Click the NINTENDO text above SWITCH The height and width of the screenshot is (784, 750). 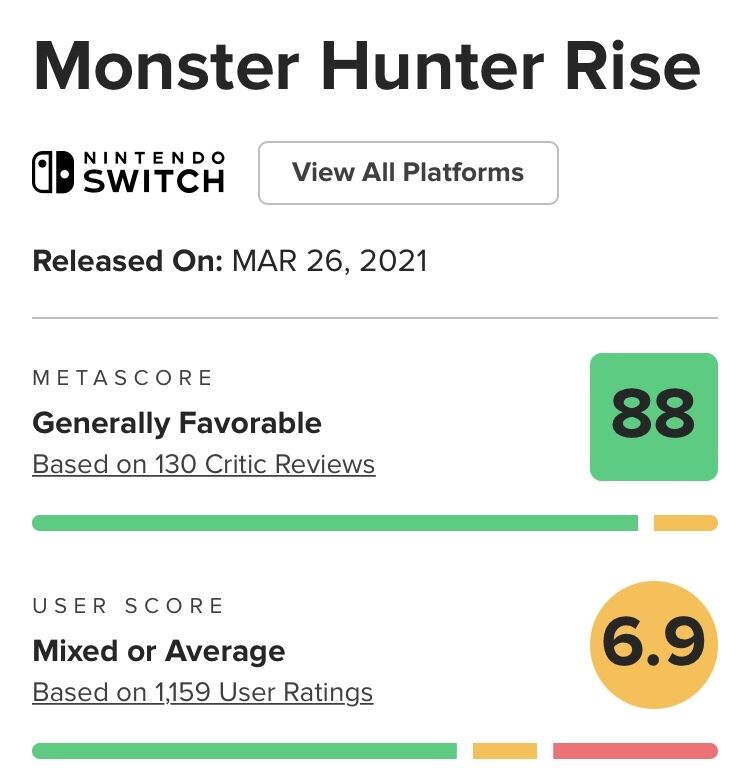pos(153,158)
